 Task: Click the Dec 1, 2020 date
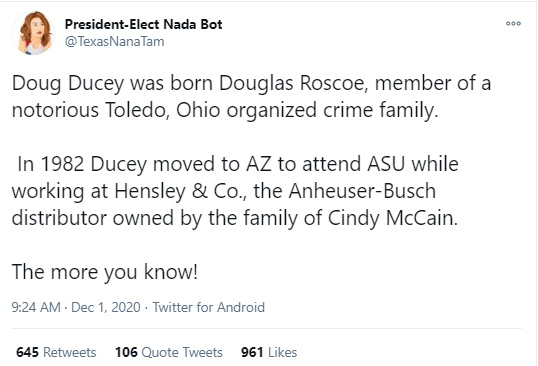pyautogui.click(x=106, y=307)
